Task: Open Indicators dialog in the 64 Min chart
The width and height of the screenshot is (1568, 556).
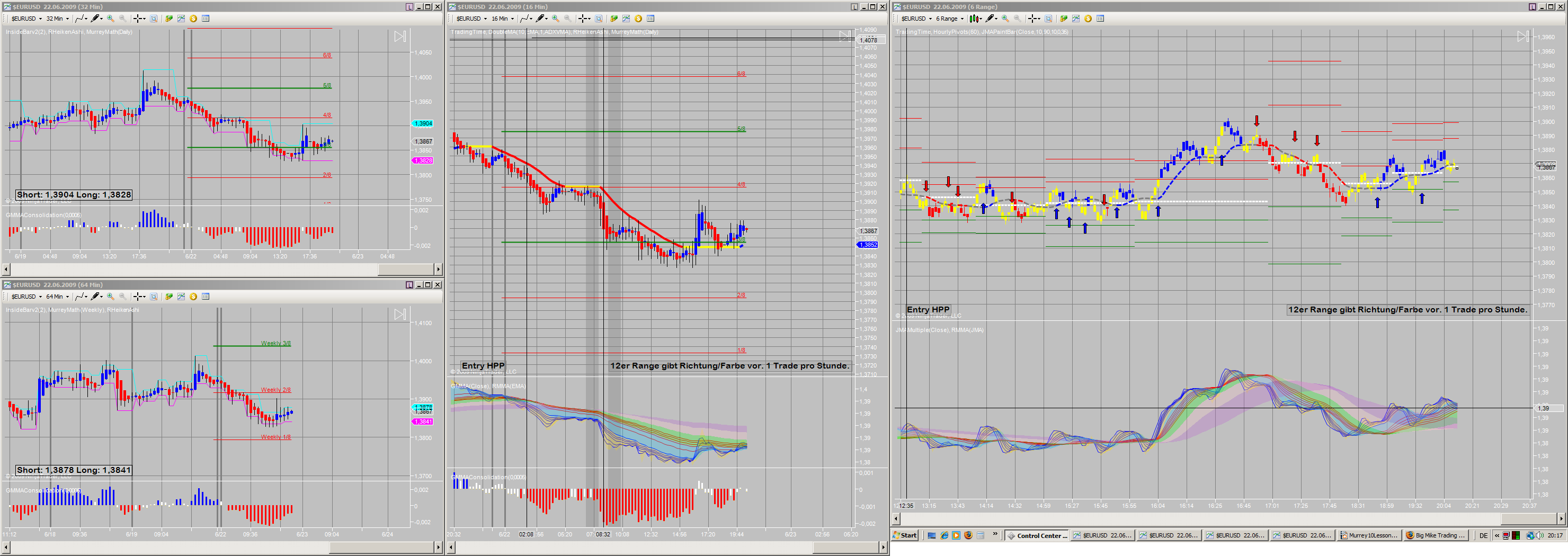Action: 181,297
